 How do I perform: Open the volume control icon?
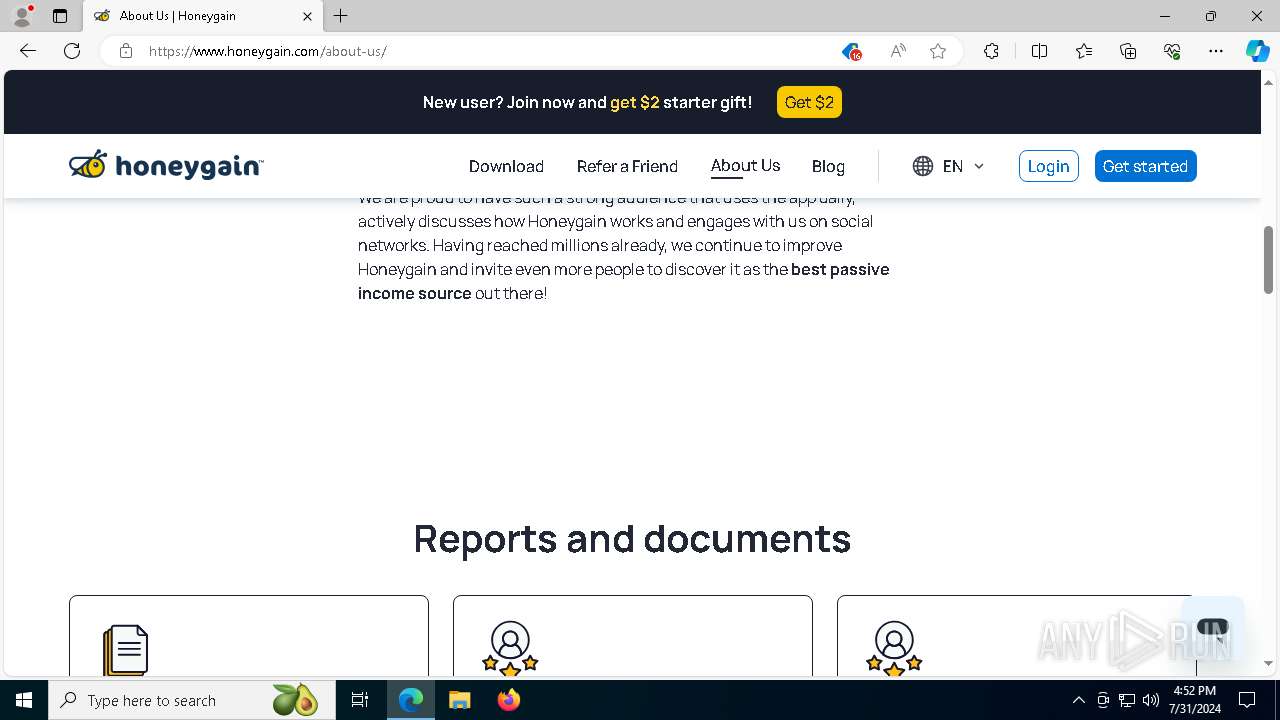tap(1151, 700)
